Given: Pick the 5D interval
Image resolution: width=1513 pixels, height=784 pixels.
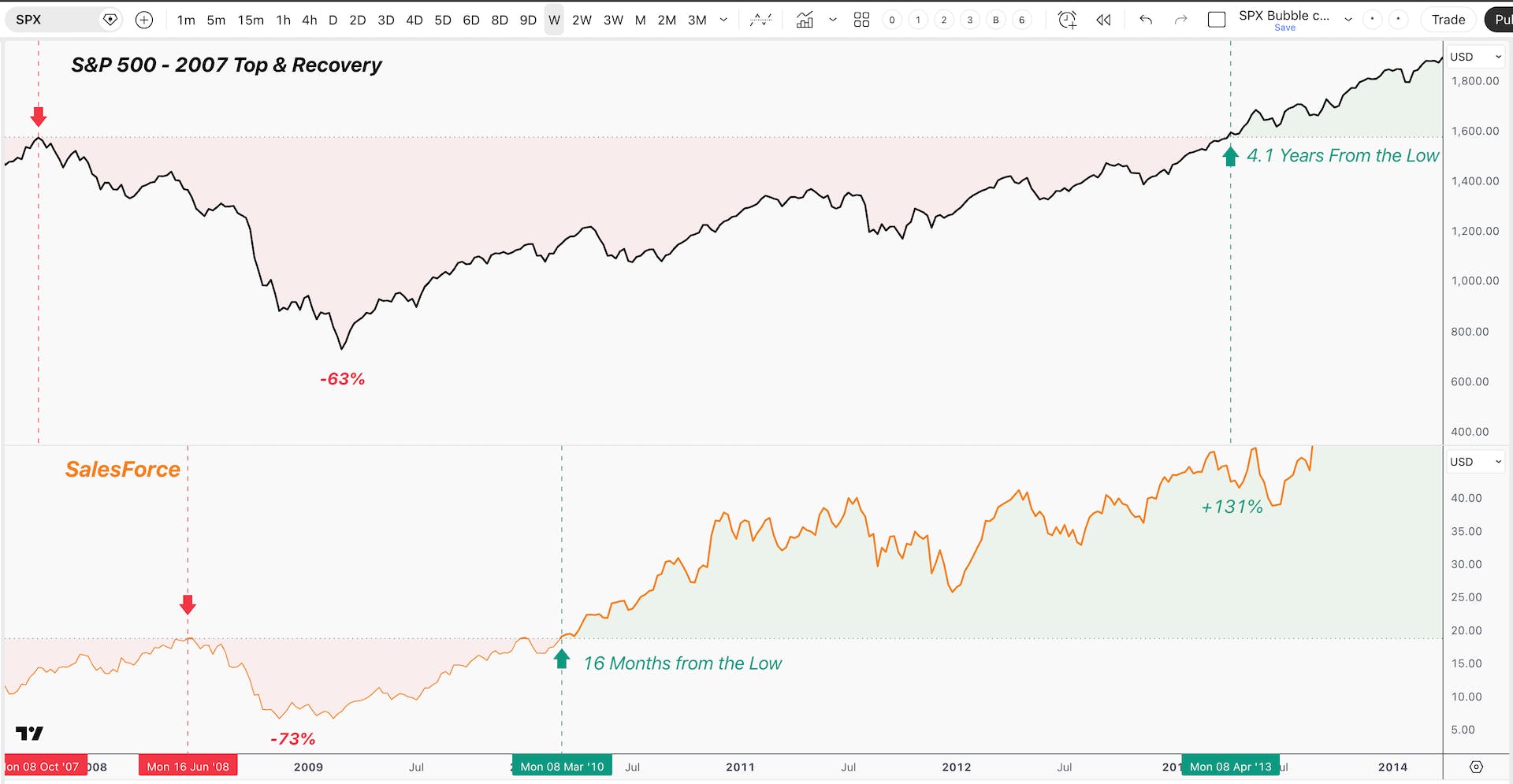Looking at the screenshot, I should click(443, 20).
